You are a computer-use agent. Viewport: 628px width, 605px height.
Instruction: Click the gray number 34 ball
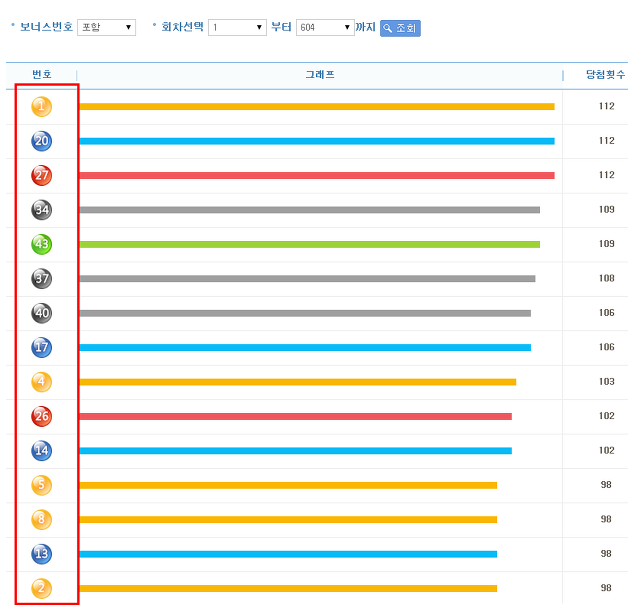point(42,210)
